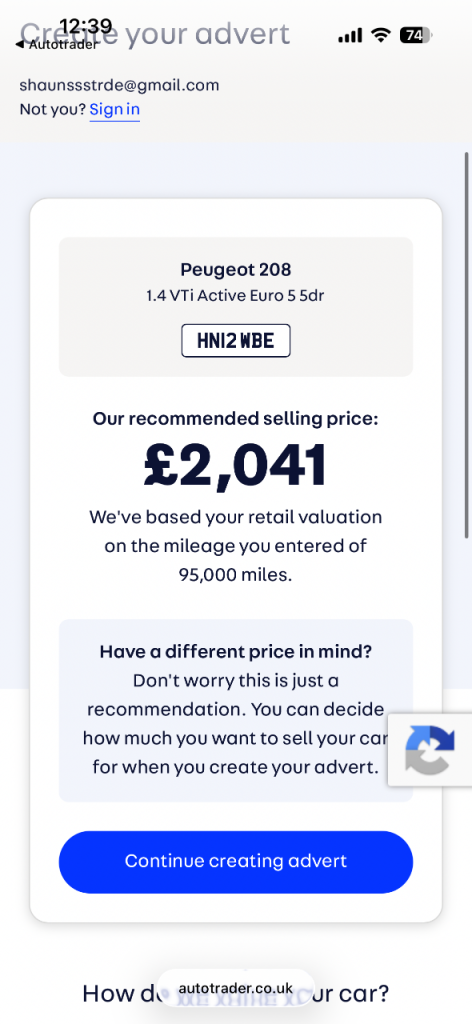This screenshot has height=1024, width=472.
Task: Tap the clock showing 12:39
Action: click(x=86, y=26)
